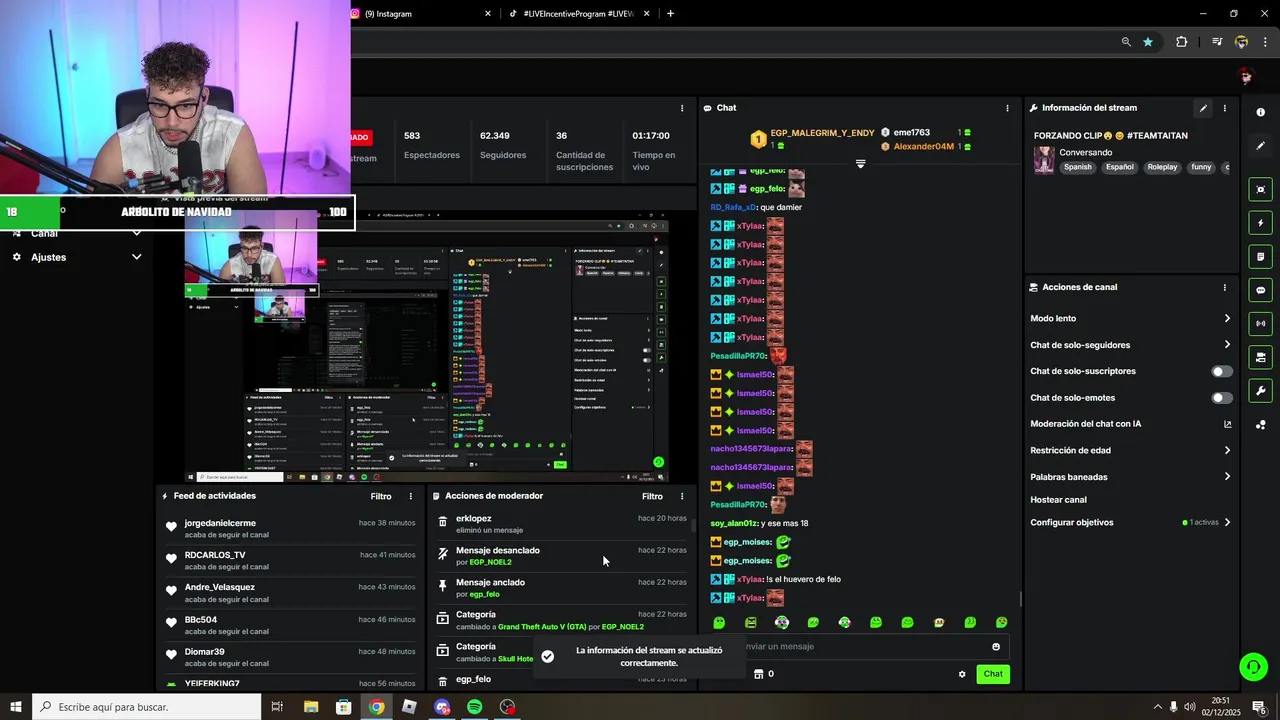Click the Windows Start button
The height and width of the screenshot is (720, 1280).
click(x=16, y=707)
